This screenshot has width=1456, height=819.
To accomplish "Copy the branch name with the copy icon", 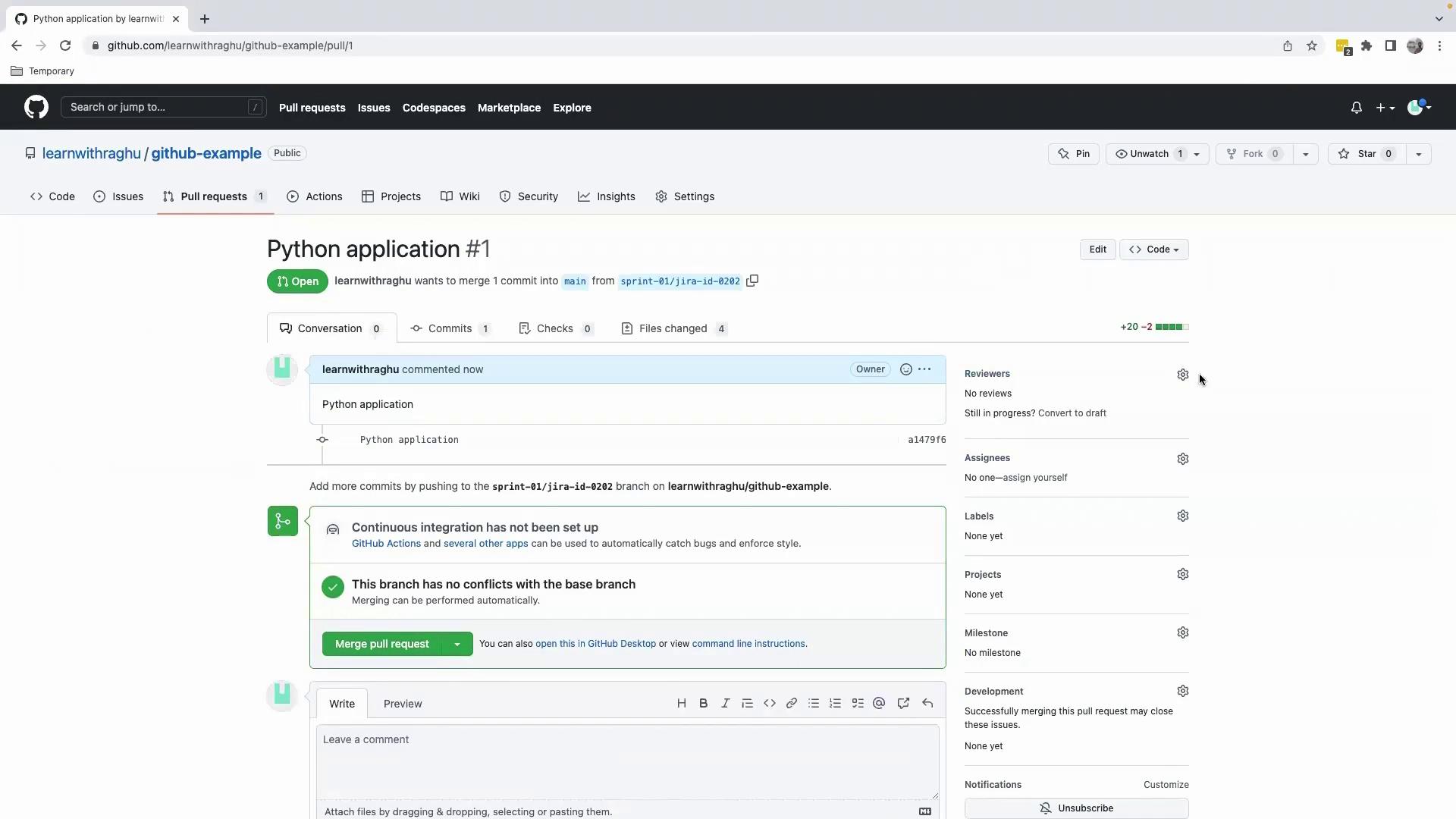I will pyautogui.click(x=752, y=281).
